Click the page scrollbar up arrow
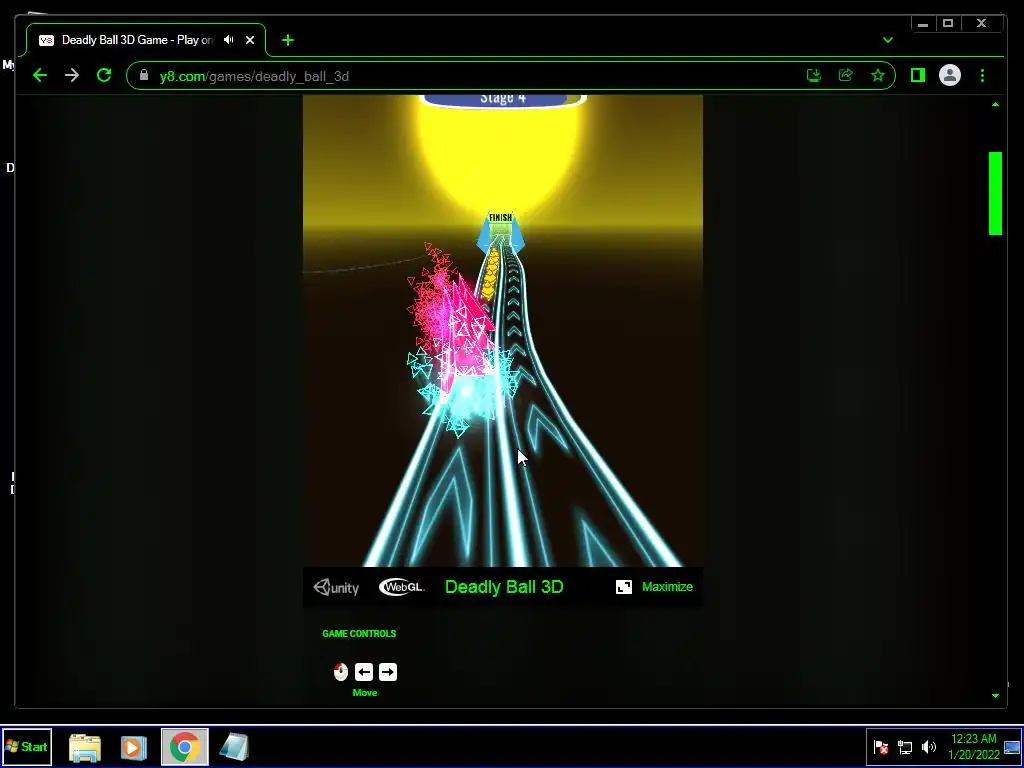Screen dimensions: 1024x768 (x=995, y=104)
